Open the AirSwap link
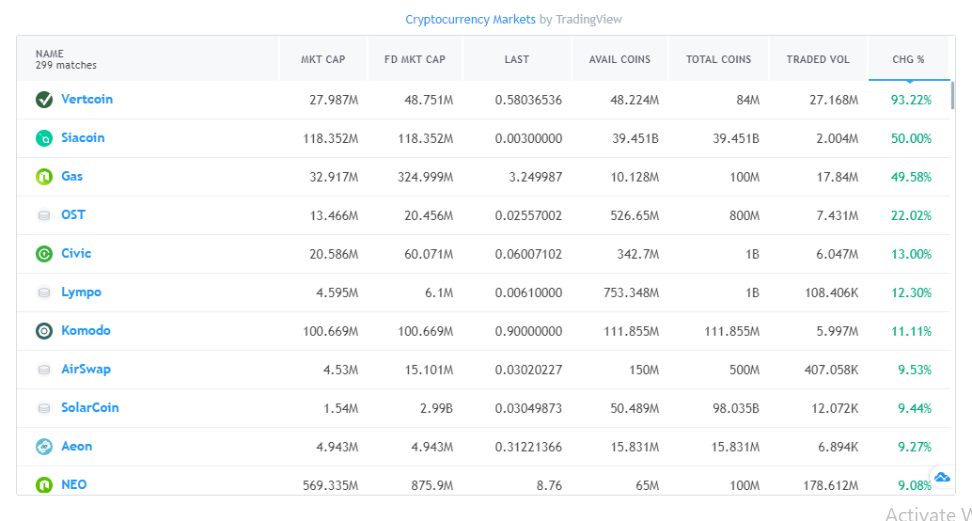The image size is (972, 521). (x=86, y=369)
